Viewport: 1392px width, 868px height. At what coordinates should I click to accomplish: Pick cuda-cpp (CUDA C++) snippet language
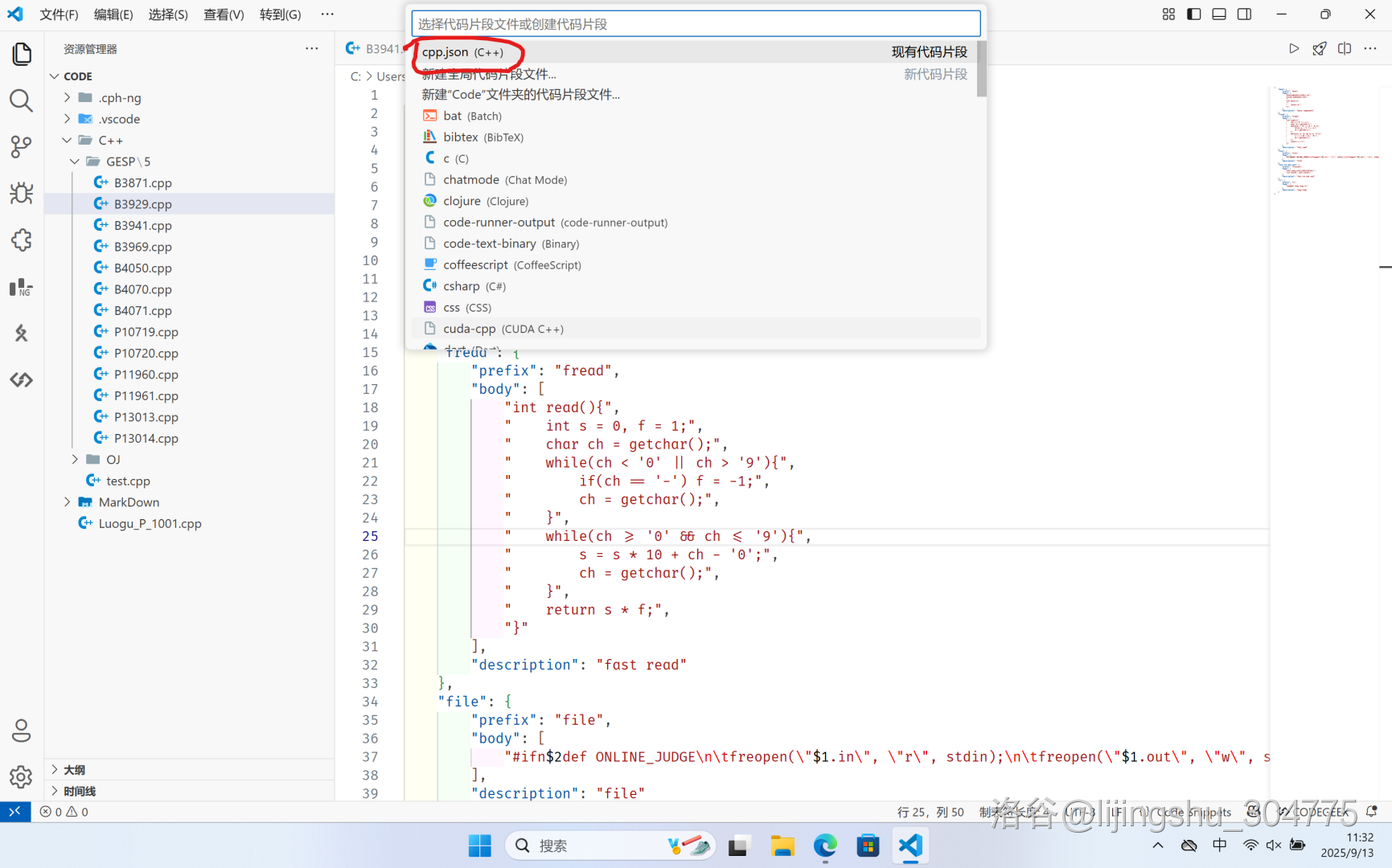tap(694, 329)
